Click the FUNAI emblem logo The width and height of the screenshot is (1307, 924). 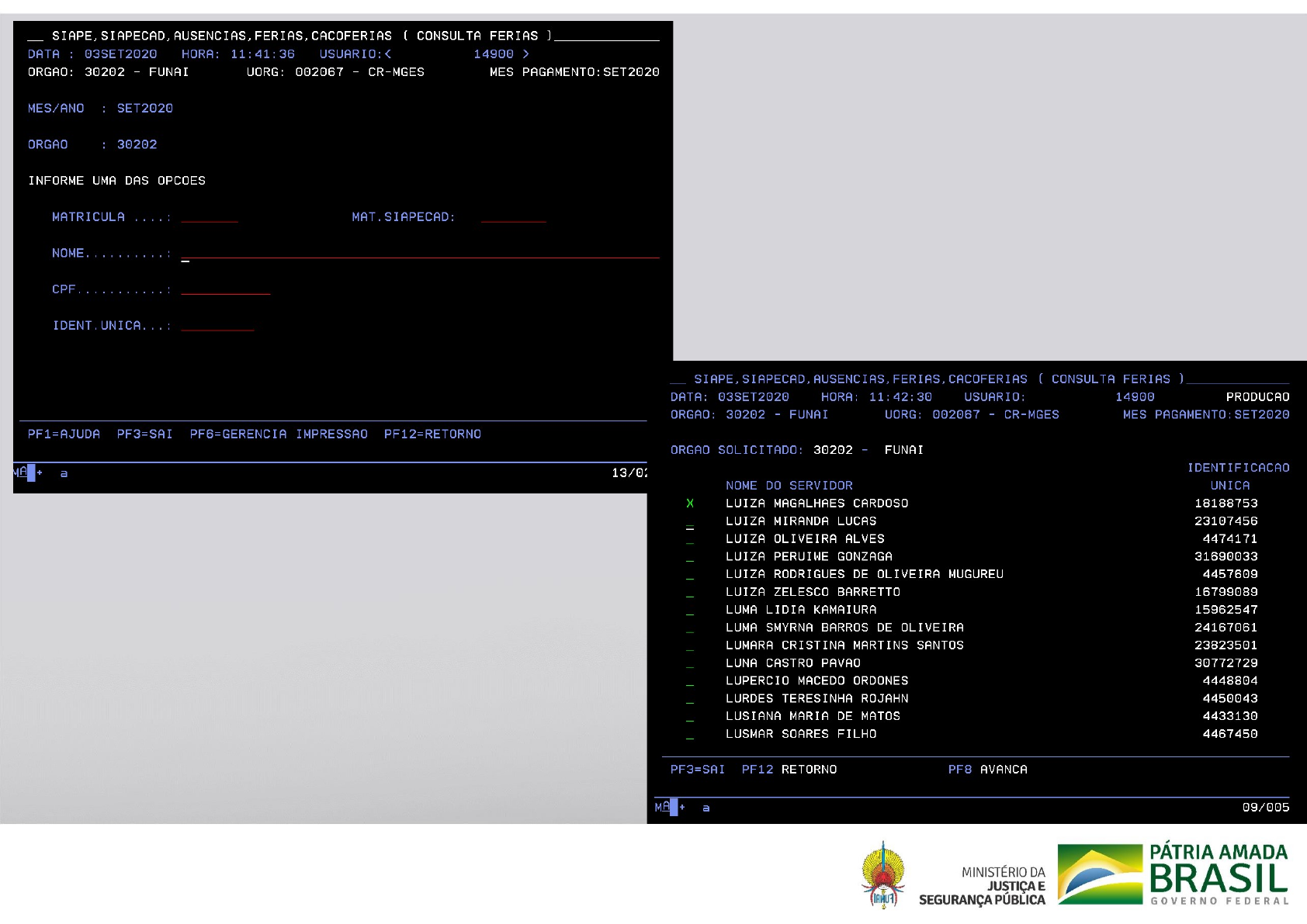click(882, 875)
